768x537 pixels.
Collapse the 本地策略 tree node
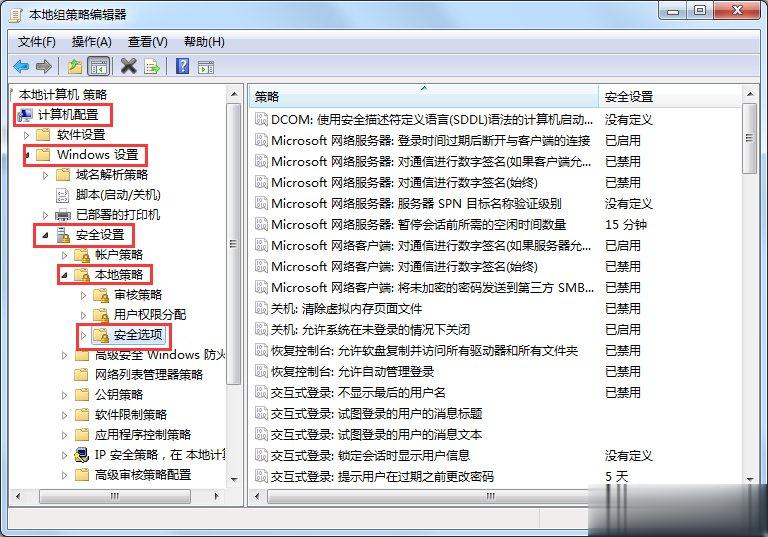65,275
